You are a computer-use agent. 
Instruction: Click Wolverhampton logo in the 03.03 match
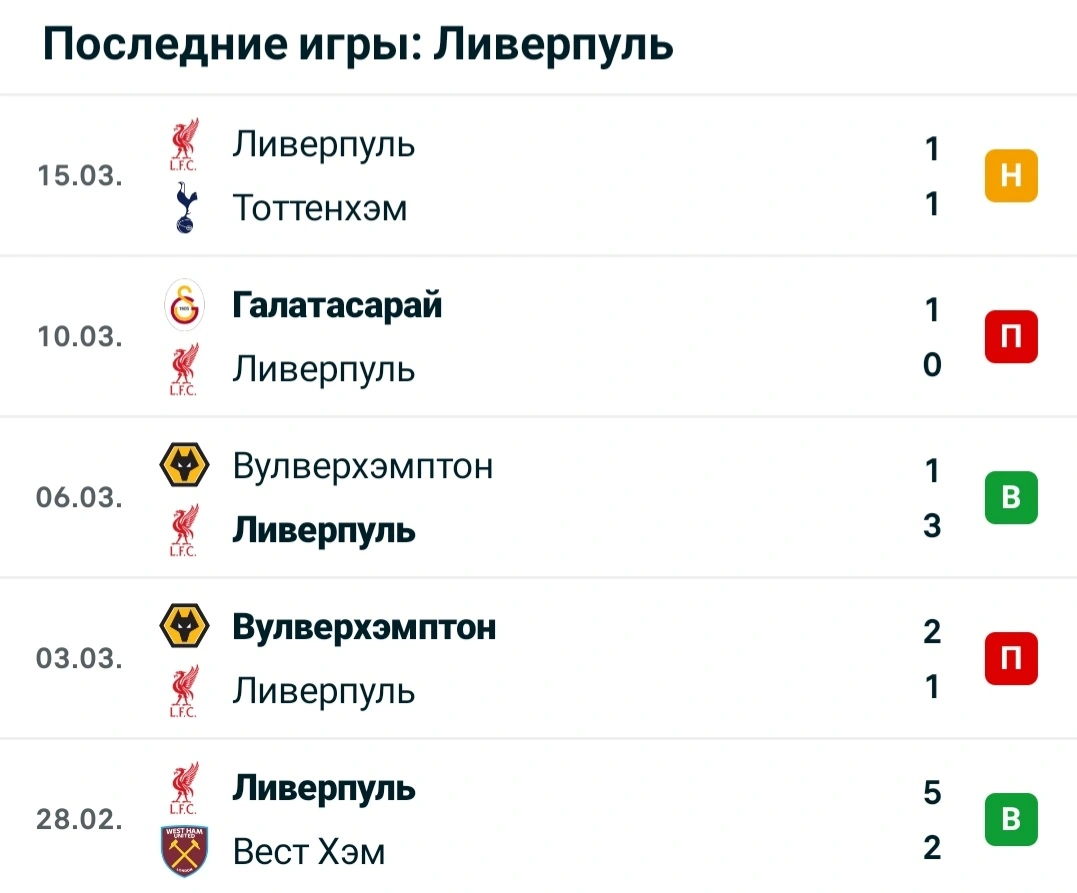click(x=184, y=628)
